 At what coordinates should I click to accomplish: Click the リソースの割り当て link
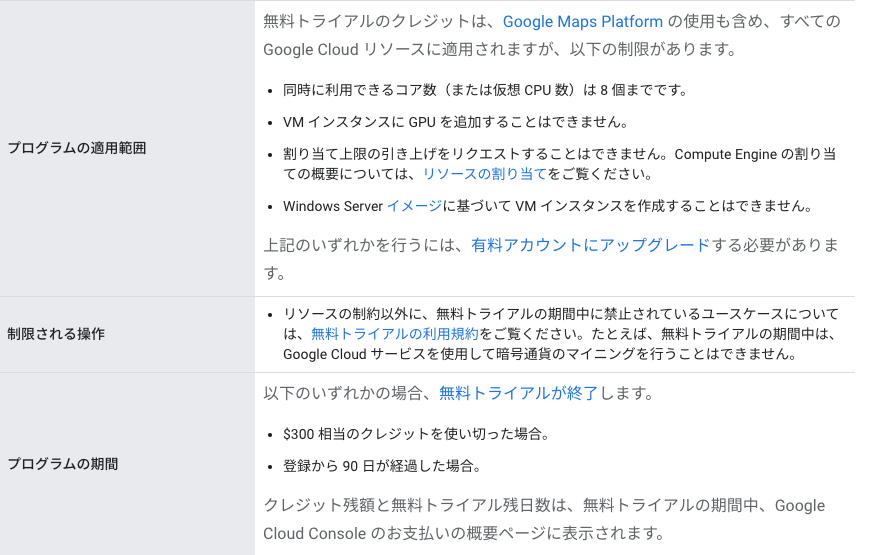point(484,174)
